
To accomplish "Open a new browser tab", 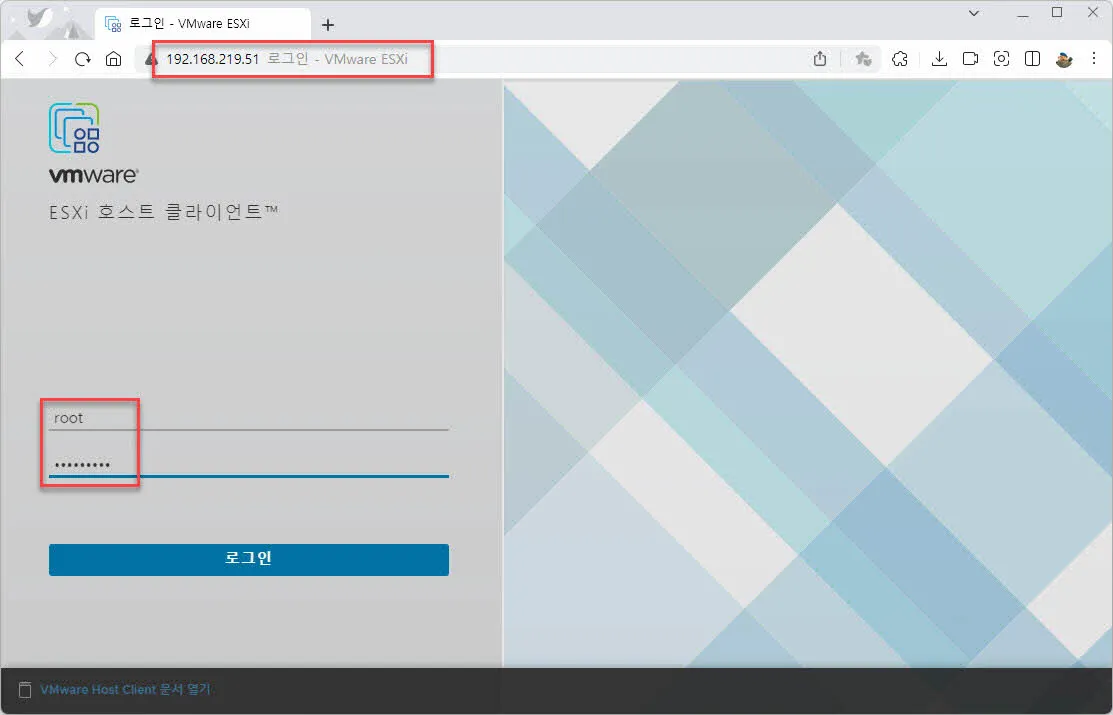I will point(328,22).
